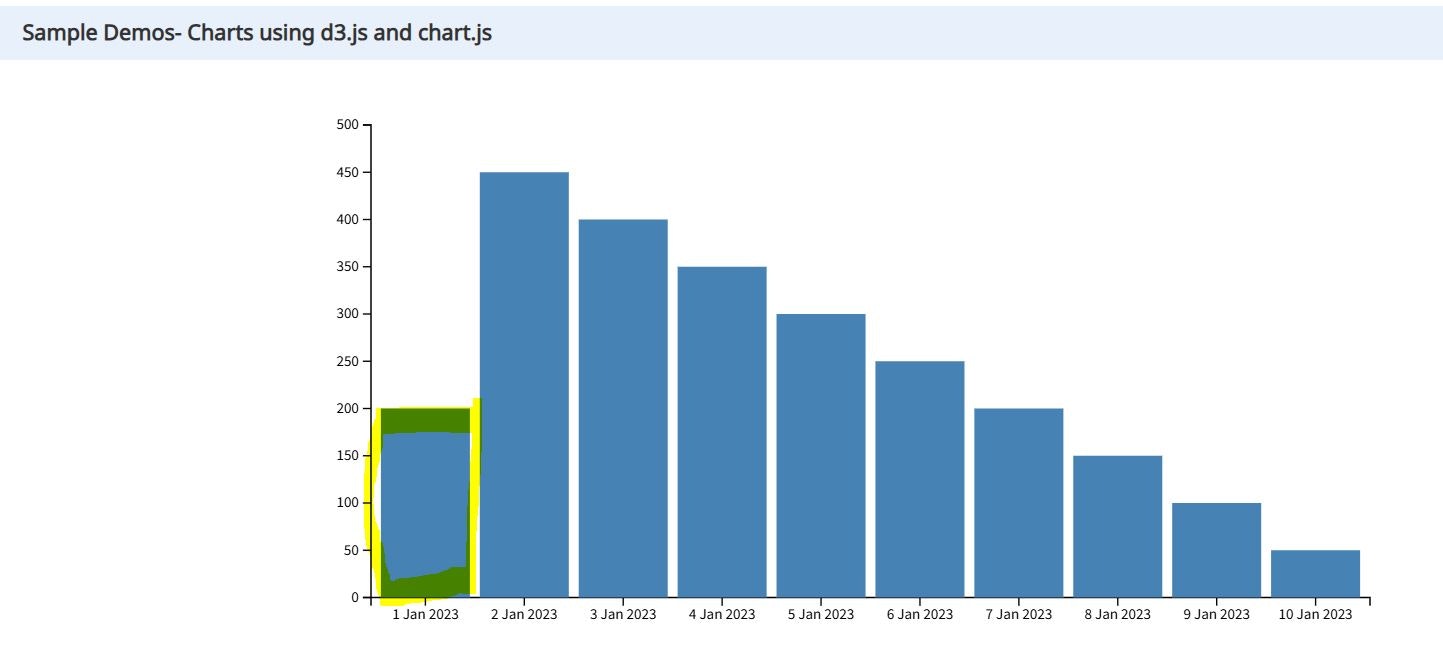Select the 9 Jan 2023 bar

[x=1217, y=550]
